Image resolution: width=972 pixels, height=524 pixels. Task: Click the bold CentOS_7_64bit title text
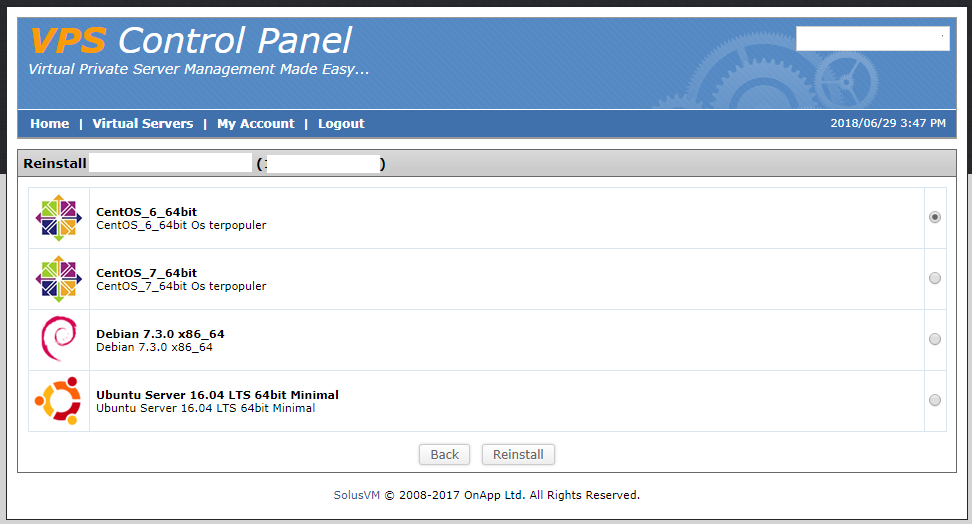coord(146,273)
